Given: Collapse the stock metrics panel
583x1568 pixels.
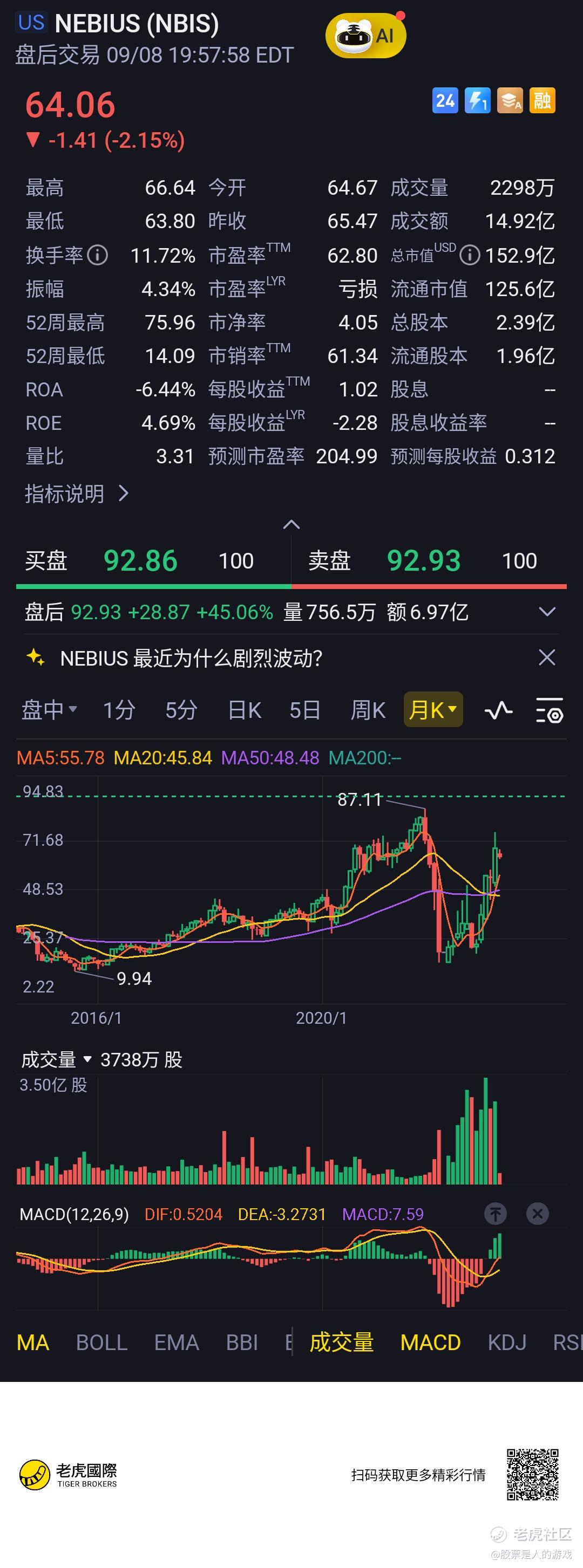Looking at the screenshot, I should (x=291, y=524).
